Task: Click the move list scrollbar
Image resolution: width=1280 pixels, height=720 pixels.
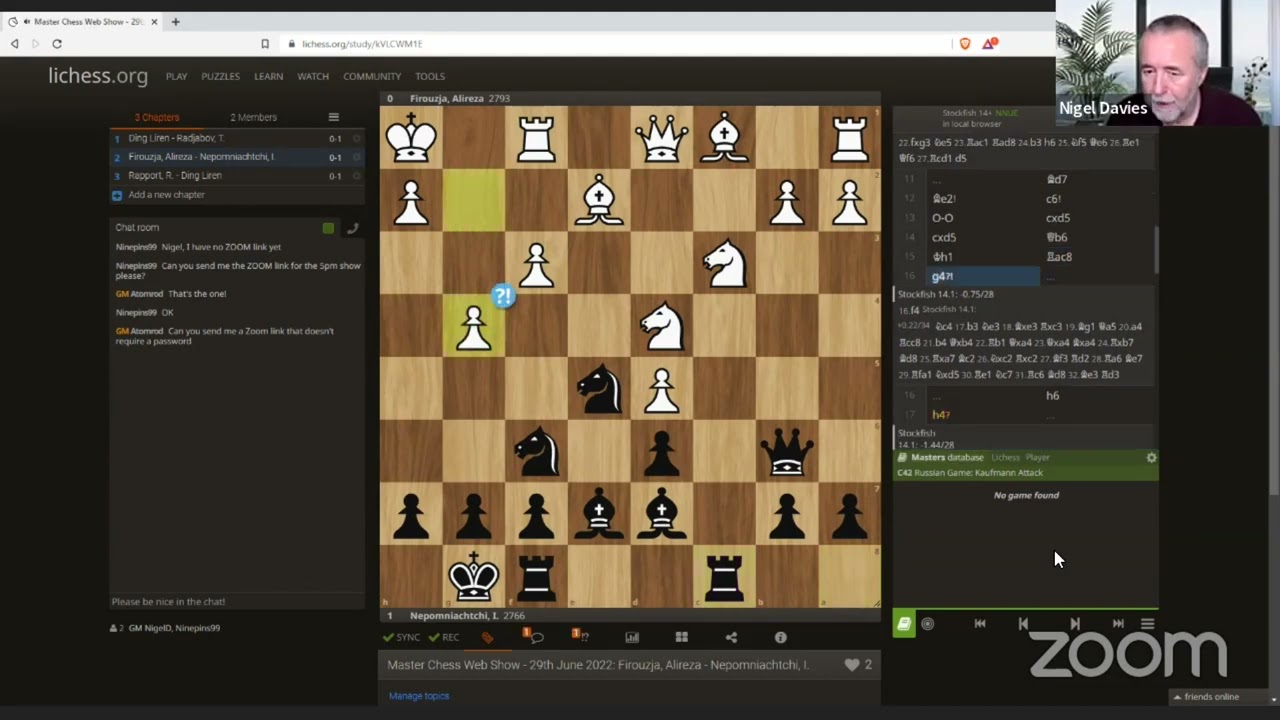Action: coord(1155,250)
